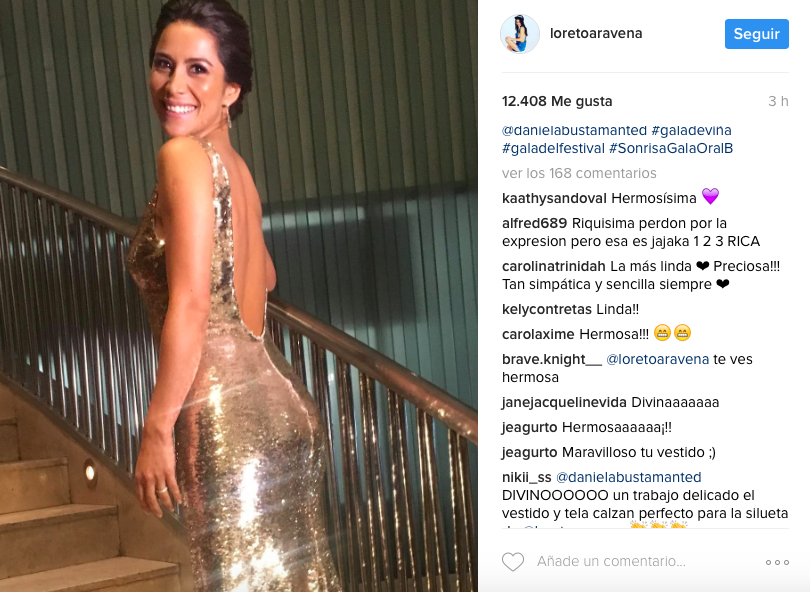810x592 pixels.
Task: Open the #galadevina hashtag
Action: [691, 130]
